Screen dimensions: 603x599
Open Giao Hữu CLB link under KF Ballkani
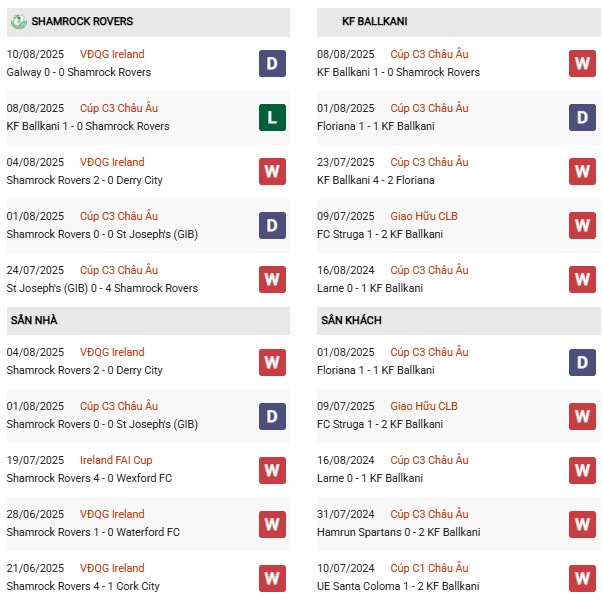coord(424,216)
